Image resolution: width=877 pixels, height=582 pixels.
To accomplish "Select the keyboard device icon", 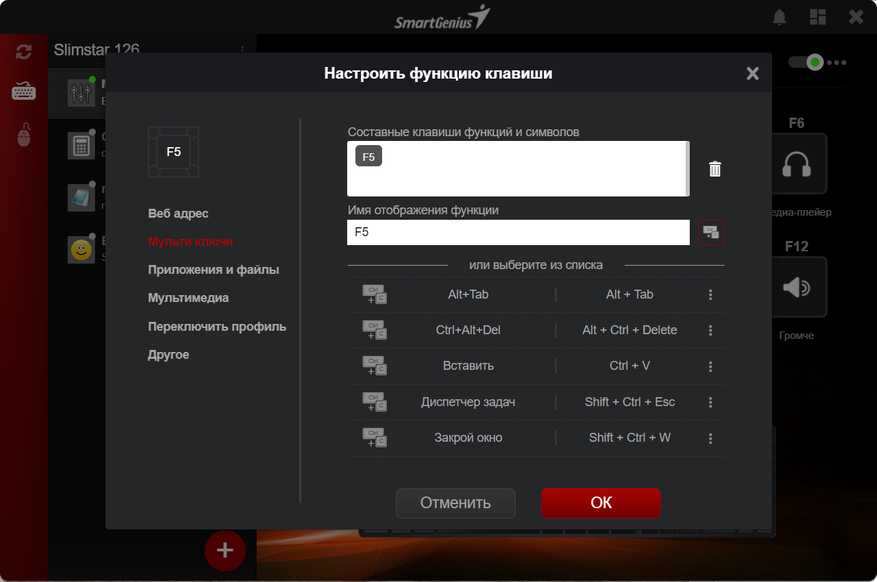I will click(24, 92).
